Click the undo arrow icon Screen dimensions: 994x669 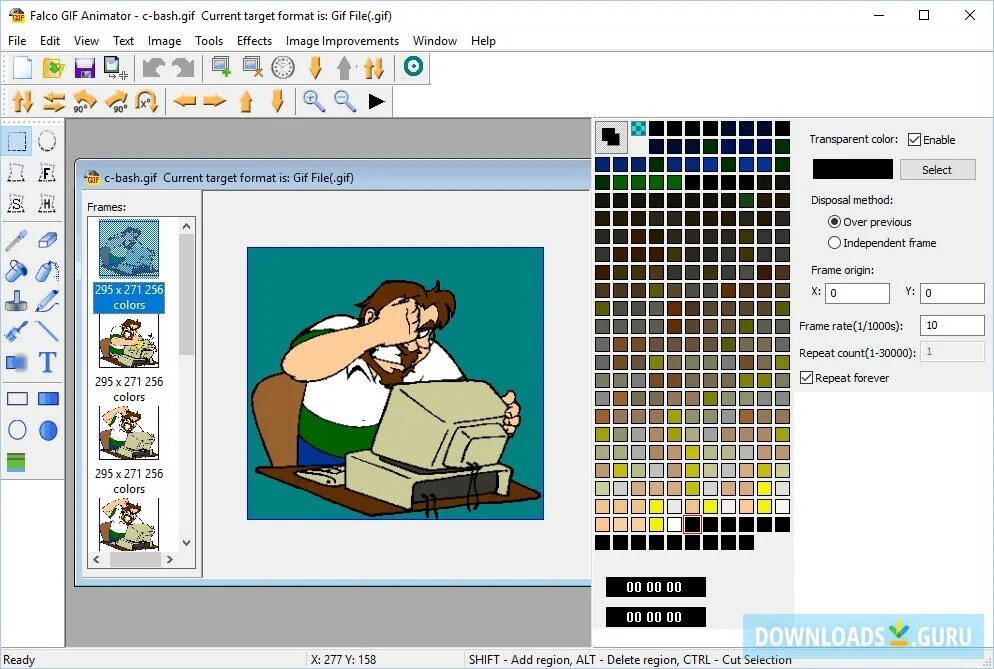pyautogui.click(x=153, y=67)
